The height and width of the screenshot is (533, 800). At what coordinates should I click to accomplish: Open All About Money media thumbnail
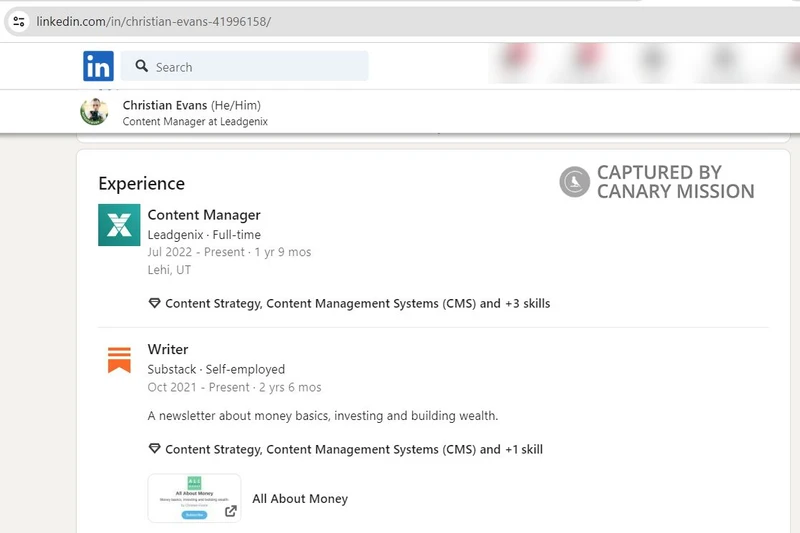(194, 498)
